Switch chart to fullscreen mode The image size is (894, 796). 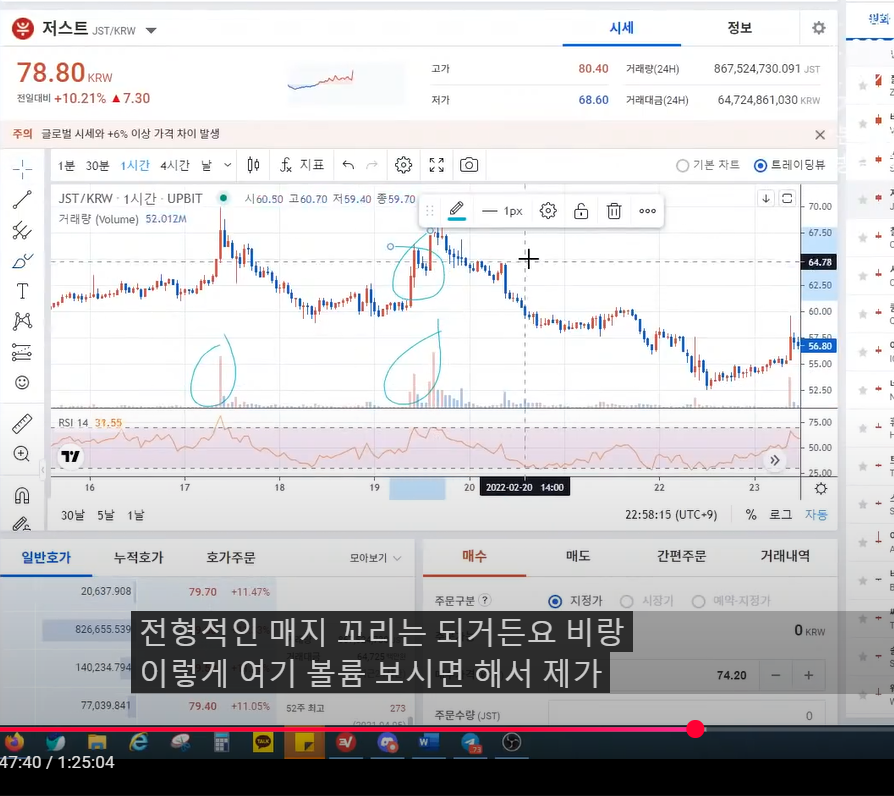(x=437, y=165)
